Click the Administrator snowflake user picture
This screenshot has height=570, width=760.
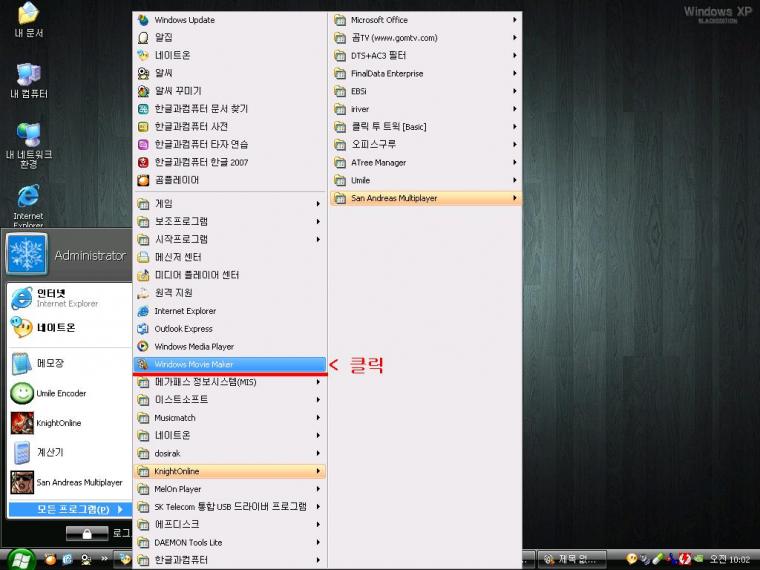click(27, 254)
